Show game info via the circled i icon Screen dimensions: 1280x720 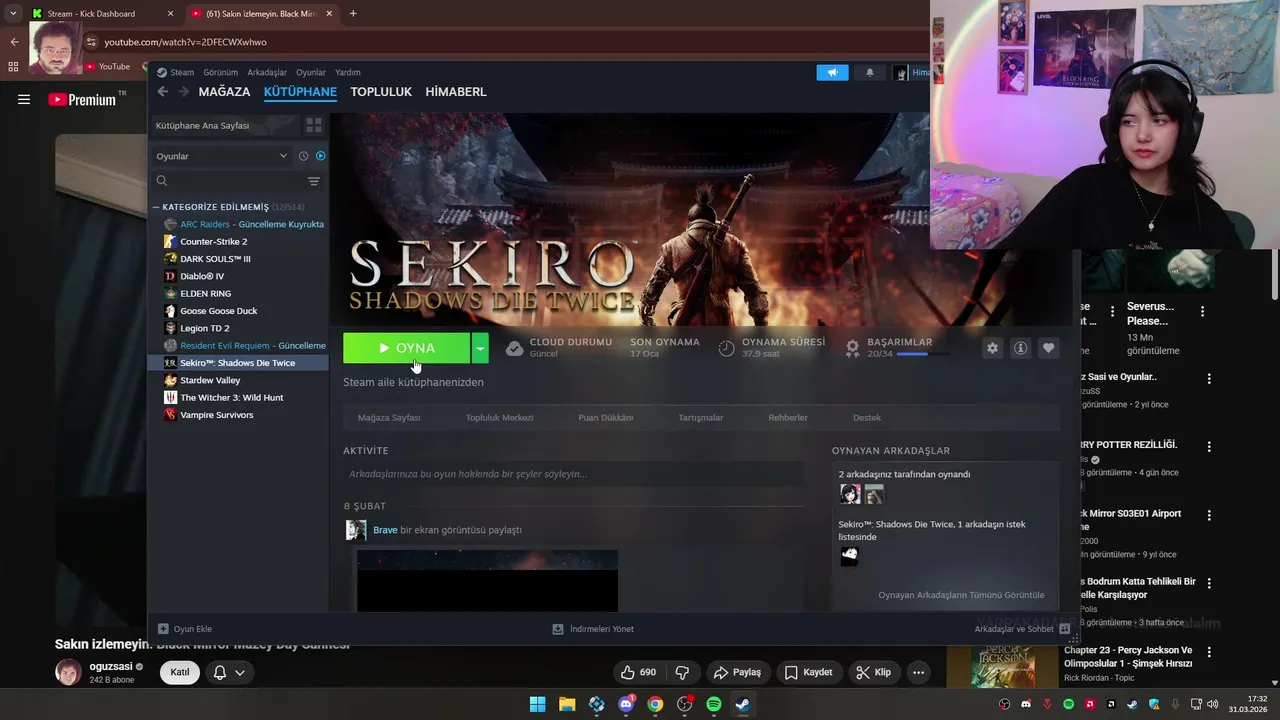click(1020, 348)
